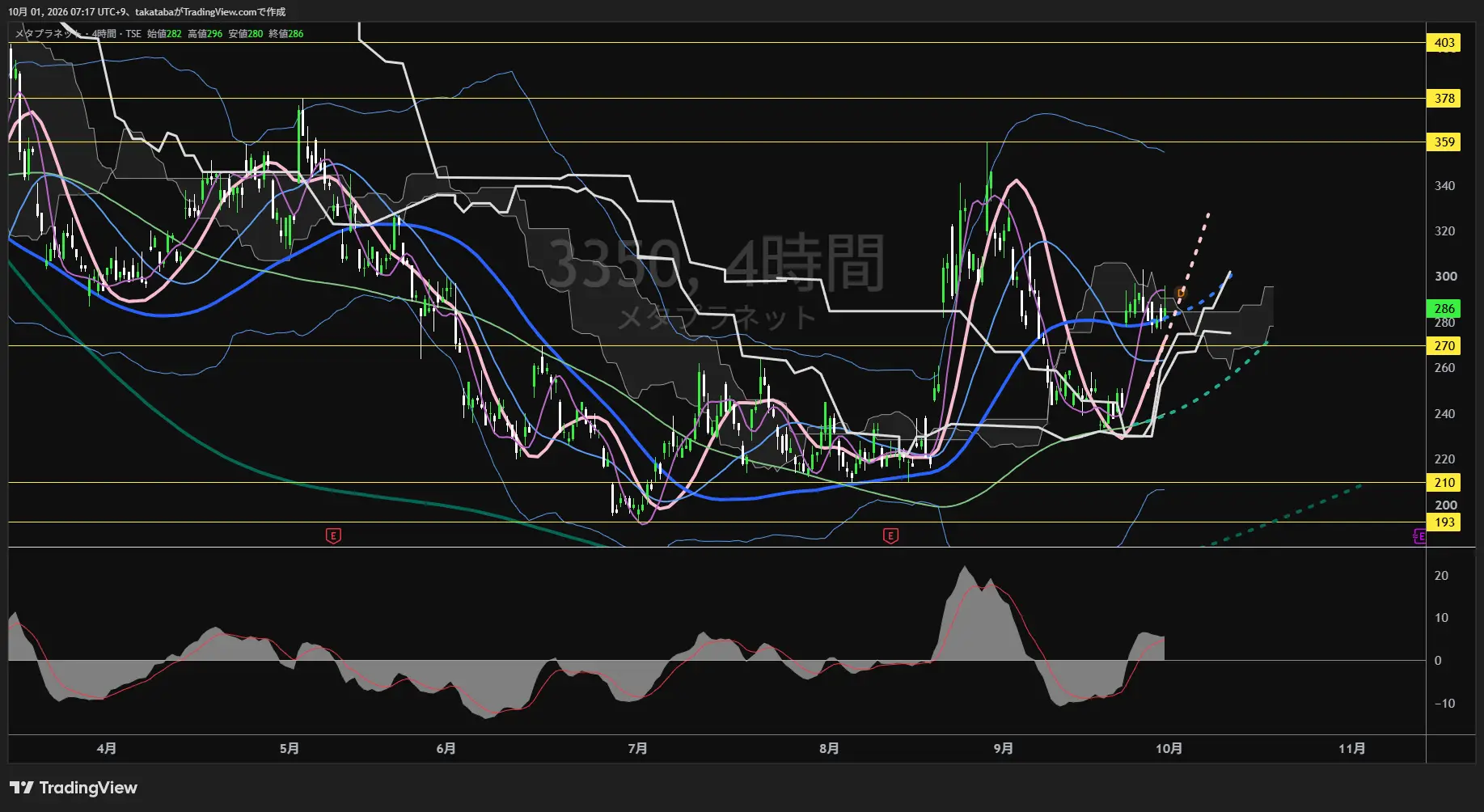The image size is (1484, 812).
Task: Click the 320 price axis value
Action: click(1444, 231)
